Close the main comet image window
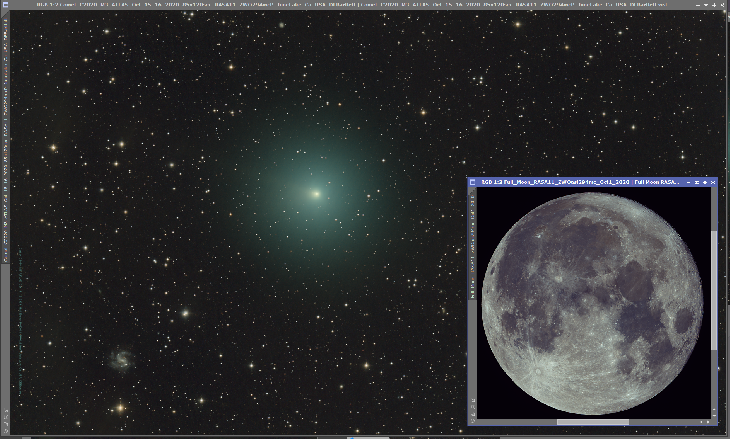 (x=724, y=4)
